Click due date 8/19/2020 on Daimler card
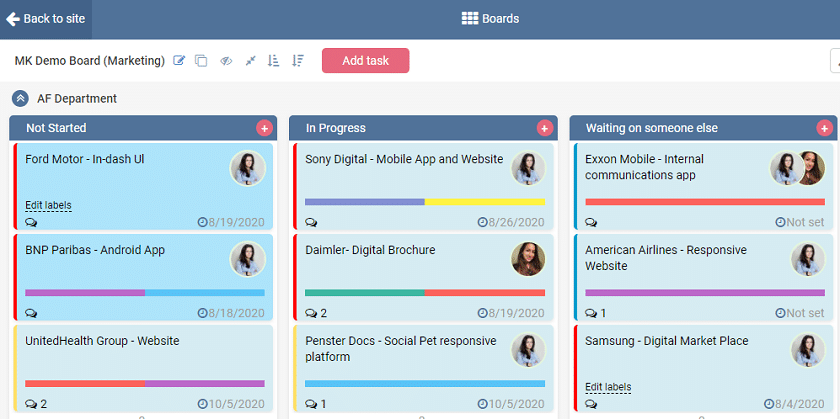 click(511, 313)
